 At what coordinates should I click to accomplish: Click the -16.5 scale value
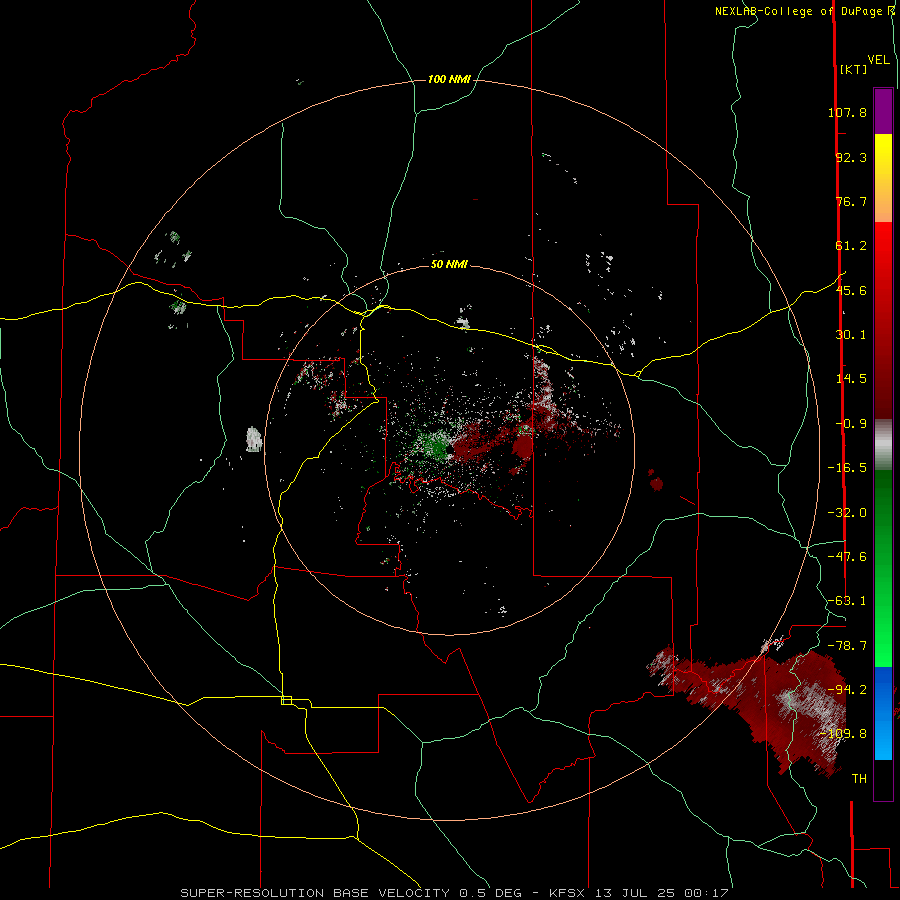tap(847, 468)
